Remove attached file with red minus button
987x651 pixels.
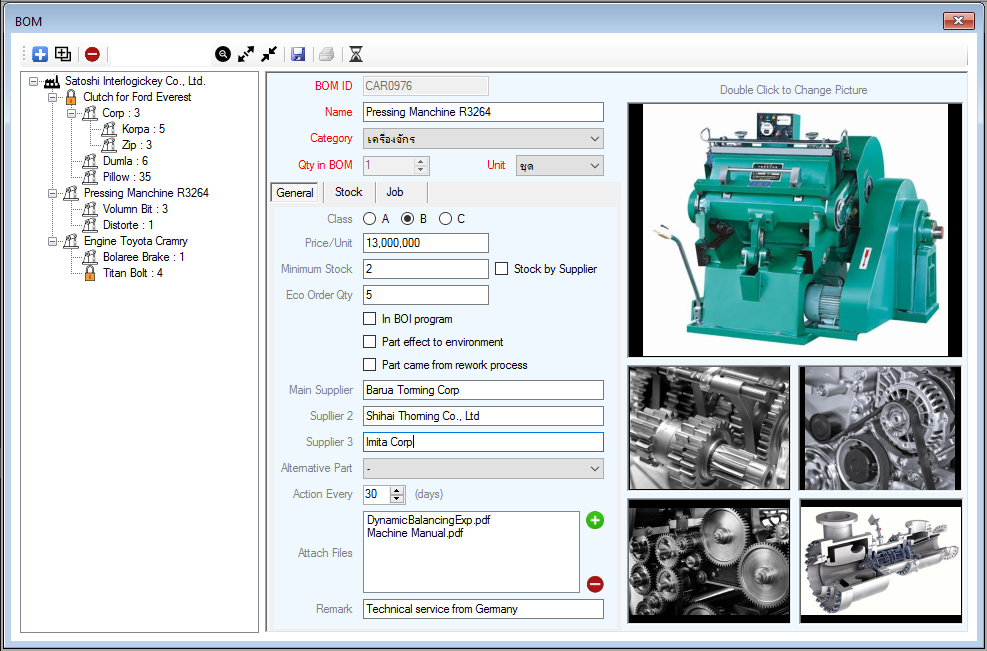595,584
